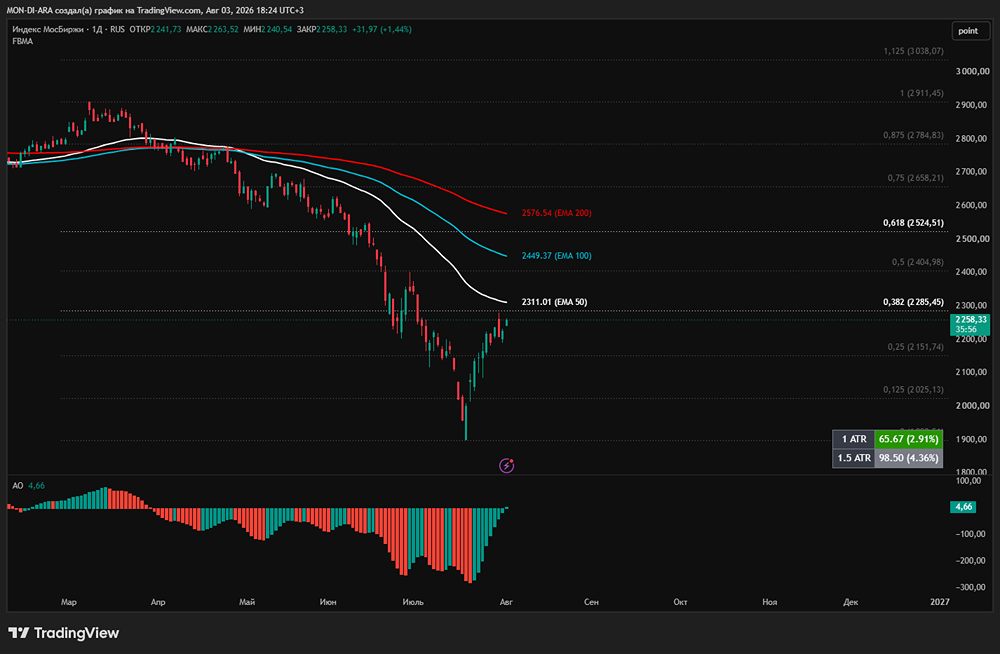Click the 0,5 (2 404,98) Fibonacci label

click(x=918, y=262)
